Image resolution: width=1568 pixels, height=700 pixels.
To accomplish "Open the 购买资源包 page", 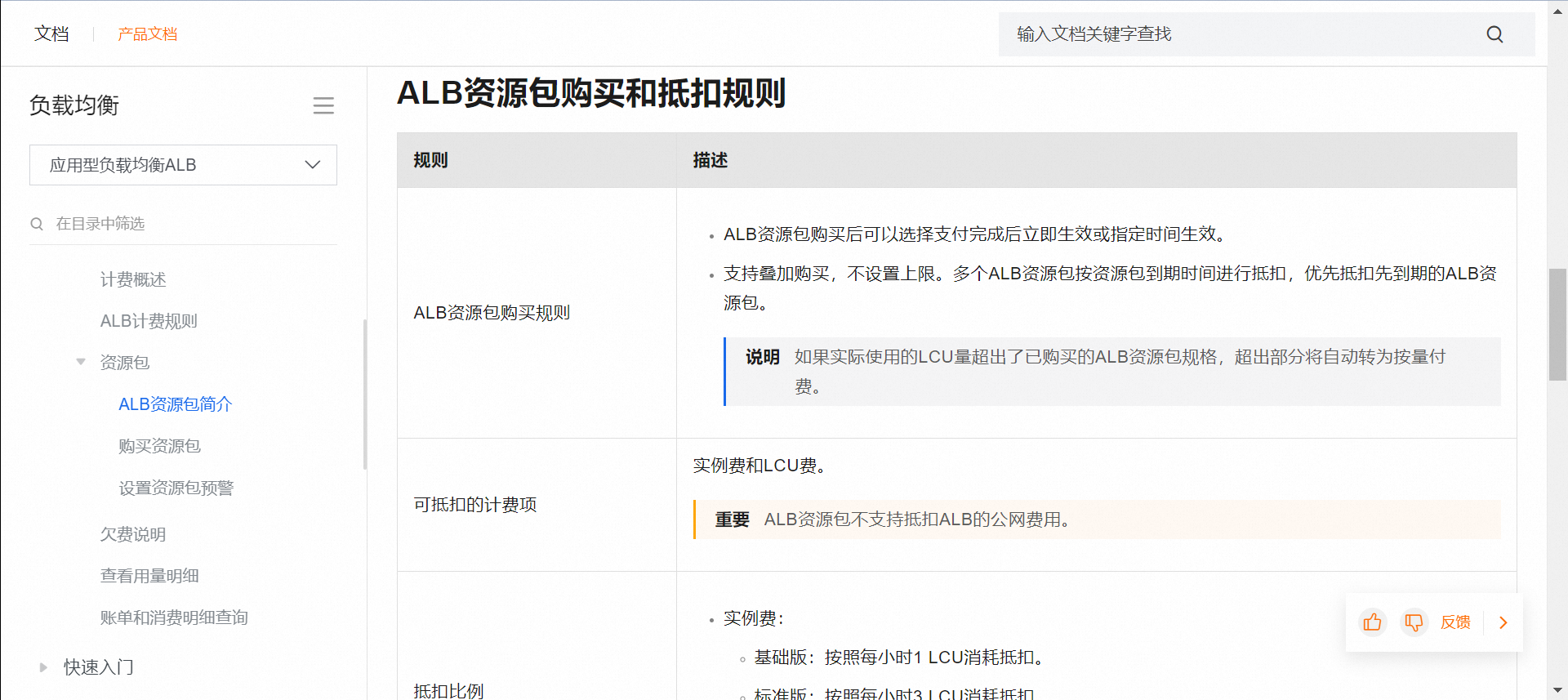I will point(159,446).
